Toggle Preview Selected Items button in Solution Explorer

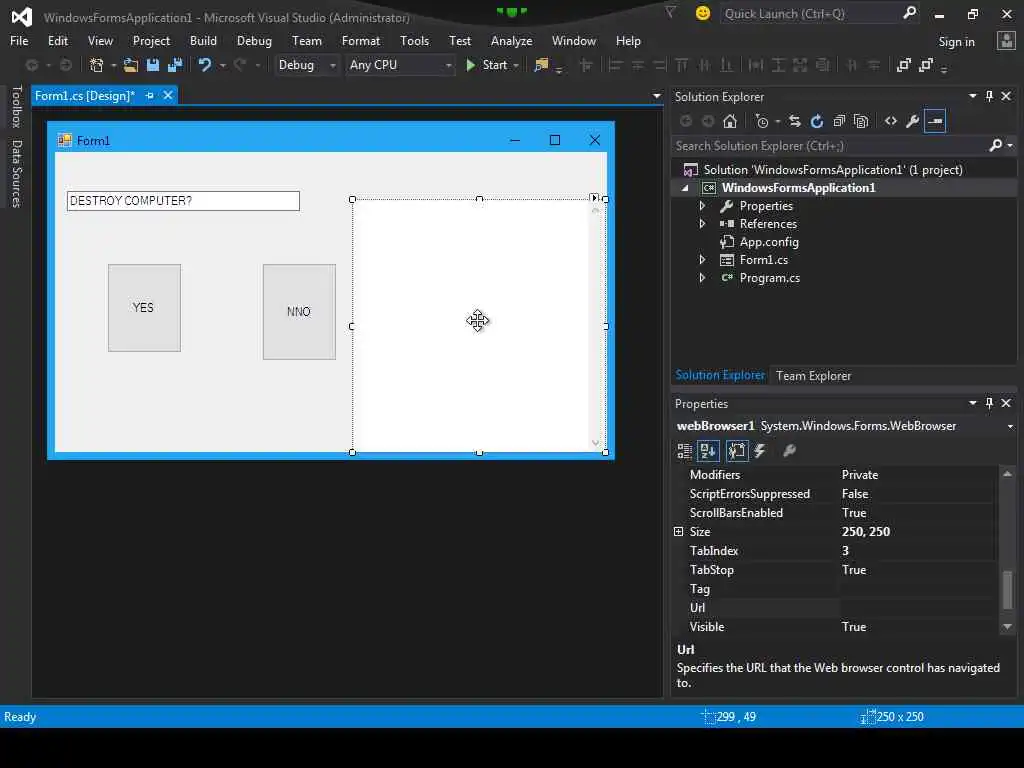point(935,121)
